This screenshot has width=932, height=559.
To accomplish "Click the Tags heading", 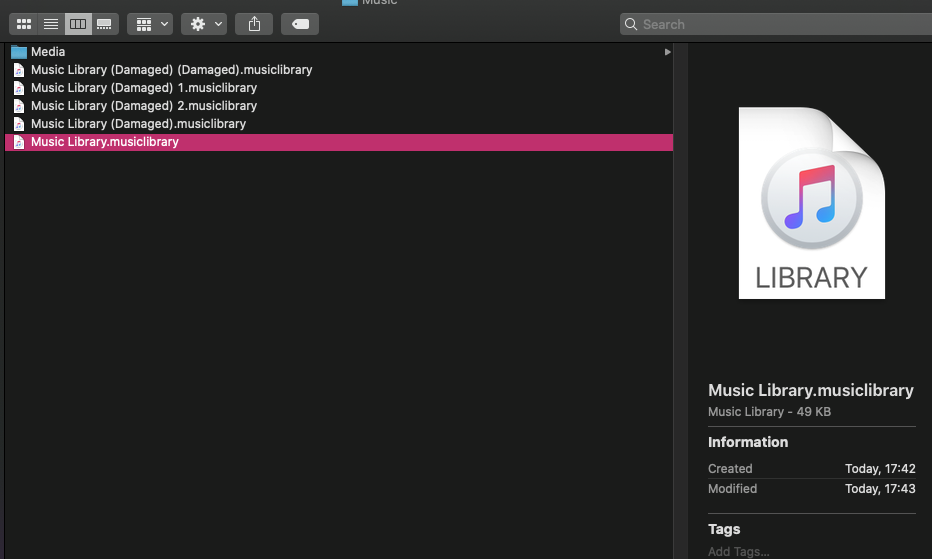I will click(x=724, y=529).
